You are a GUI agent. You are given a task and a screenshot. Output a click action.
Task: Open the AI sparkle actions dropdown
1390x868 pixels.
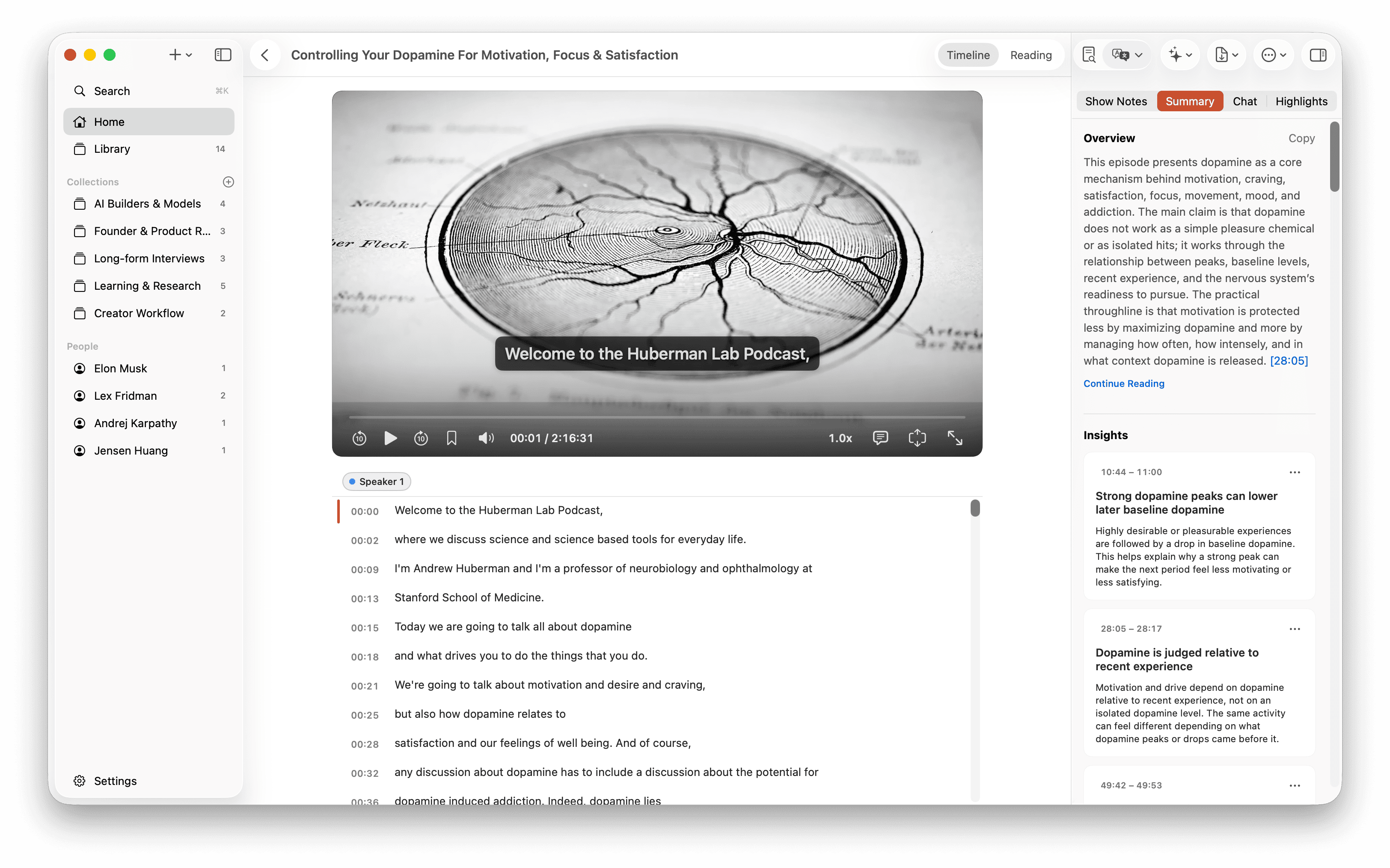click(x=1181, y=55)
